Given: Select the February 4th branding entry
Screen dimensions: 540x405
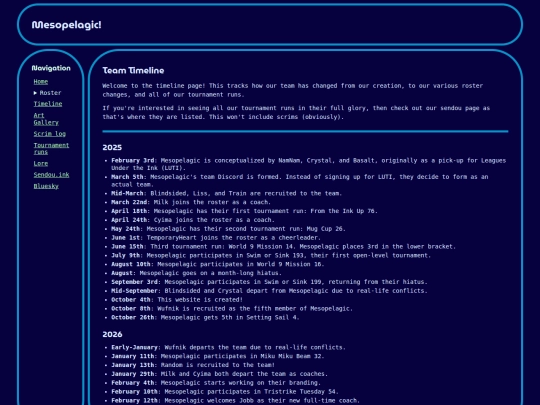Looking at the screenshot, I should point(216,383).
